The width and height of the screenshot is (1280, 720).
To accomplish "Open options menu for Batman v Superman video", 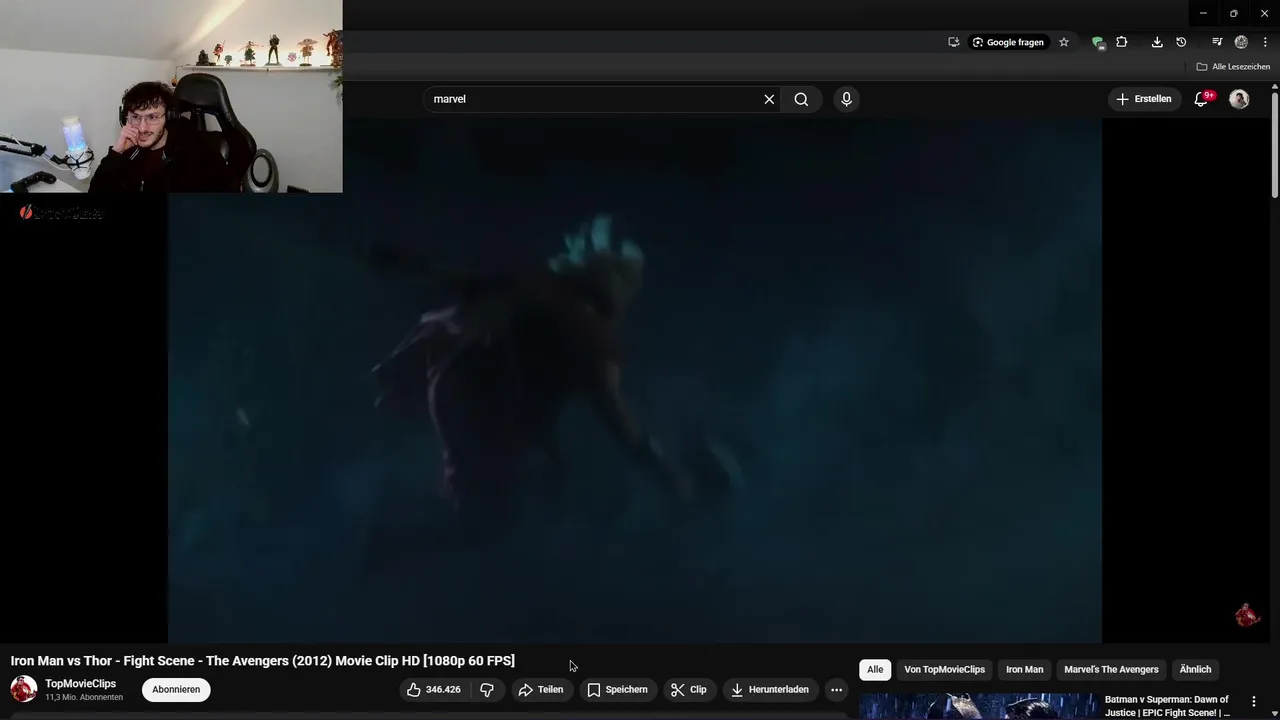I will coord(1253,702).
